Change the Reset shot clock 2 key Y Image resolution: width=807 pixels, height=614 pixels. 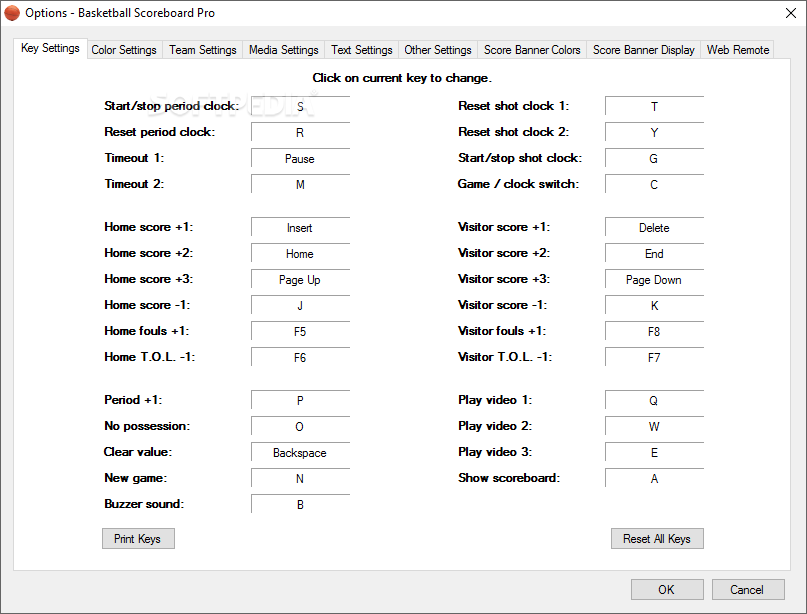click(654, 132)
